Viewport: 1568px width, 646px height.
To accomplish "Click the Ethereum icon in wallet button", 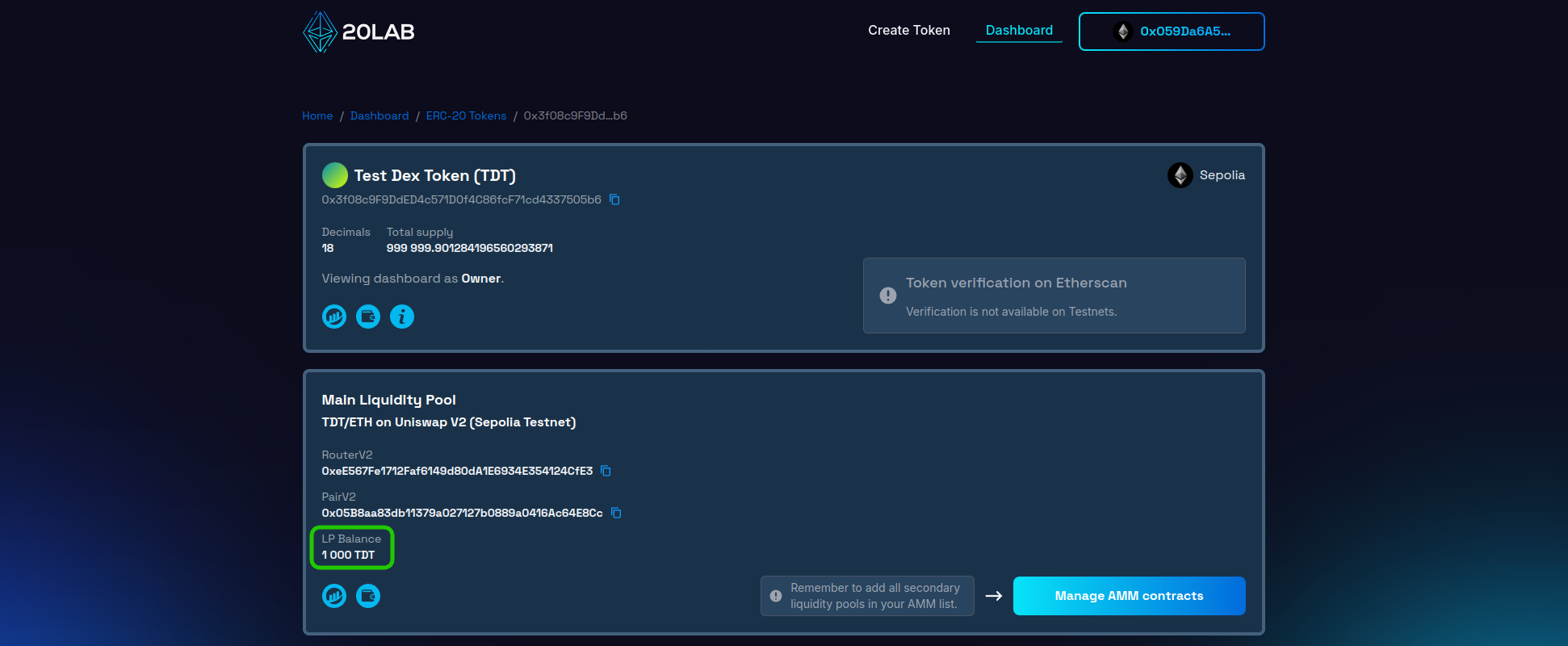I will pos(1122,31).
